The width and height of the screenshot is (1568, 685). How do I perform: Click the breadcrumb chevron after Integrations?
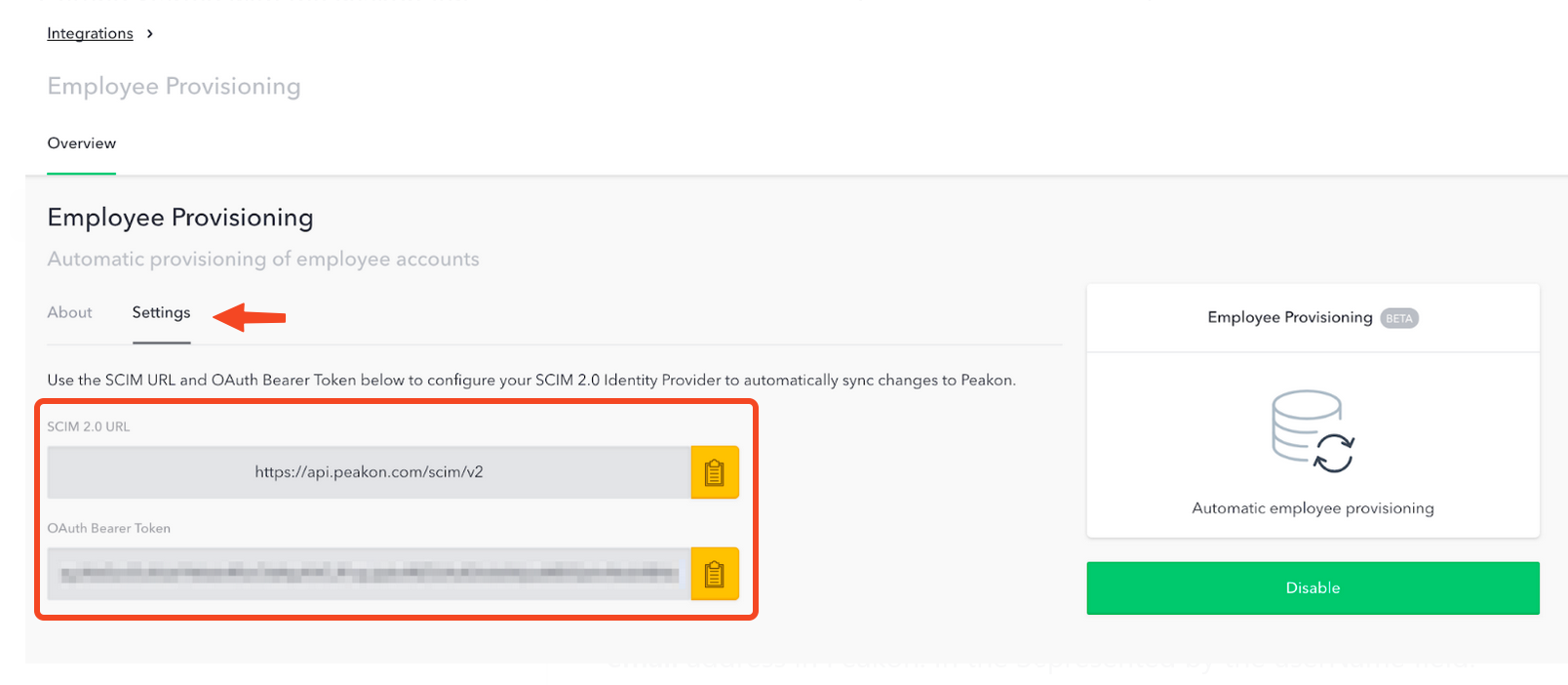tap(149, 33)
